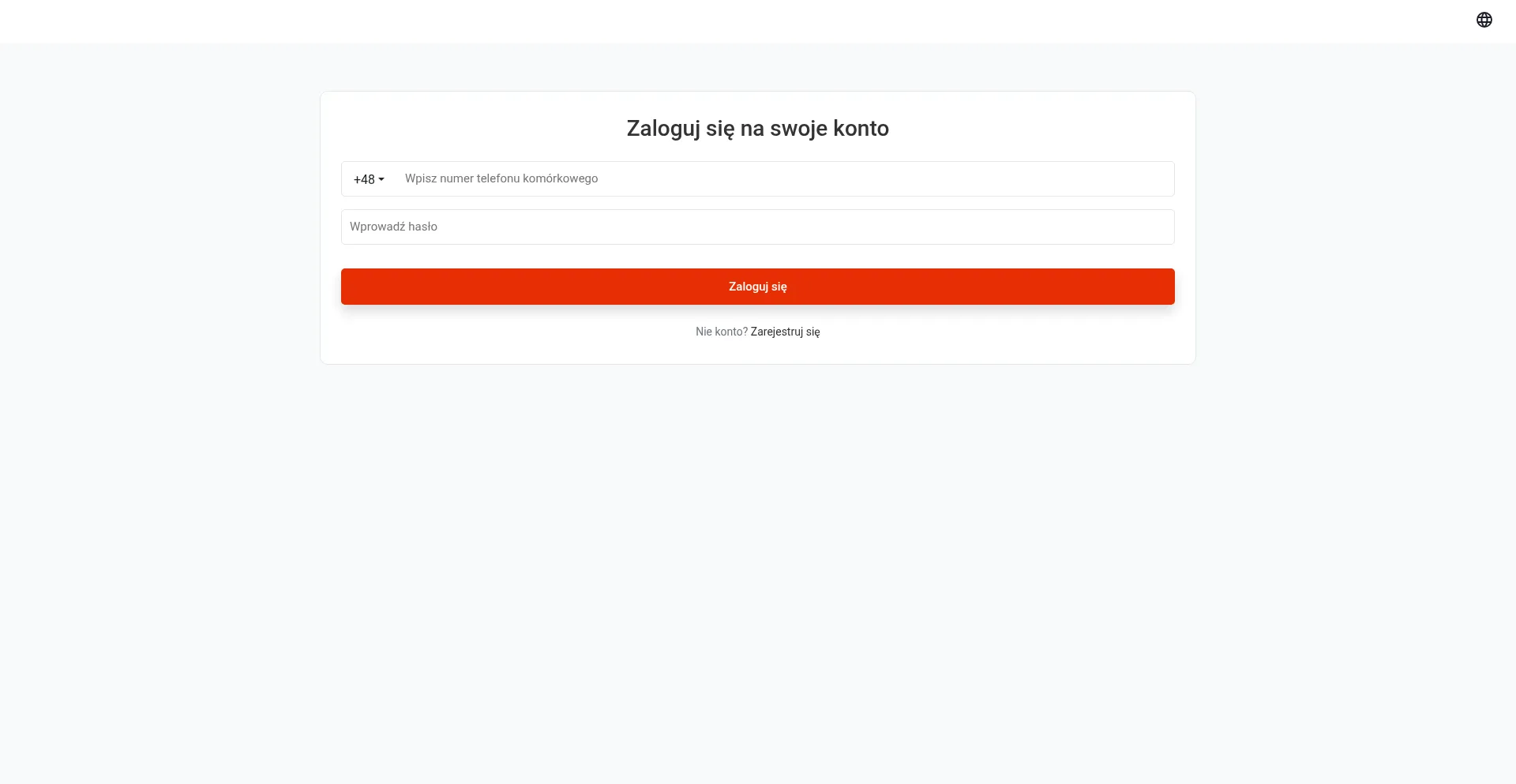This screenshot has width=1516, height=784.
Task: Open the language selector globe icon
Action: (x=1484, y=20)
